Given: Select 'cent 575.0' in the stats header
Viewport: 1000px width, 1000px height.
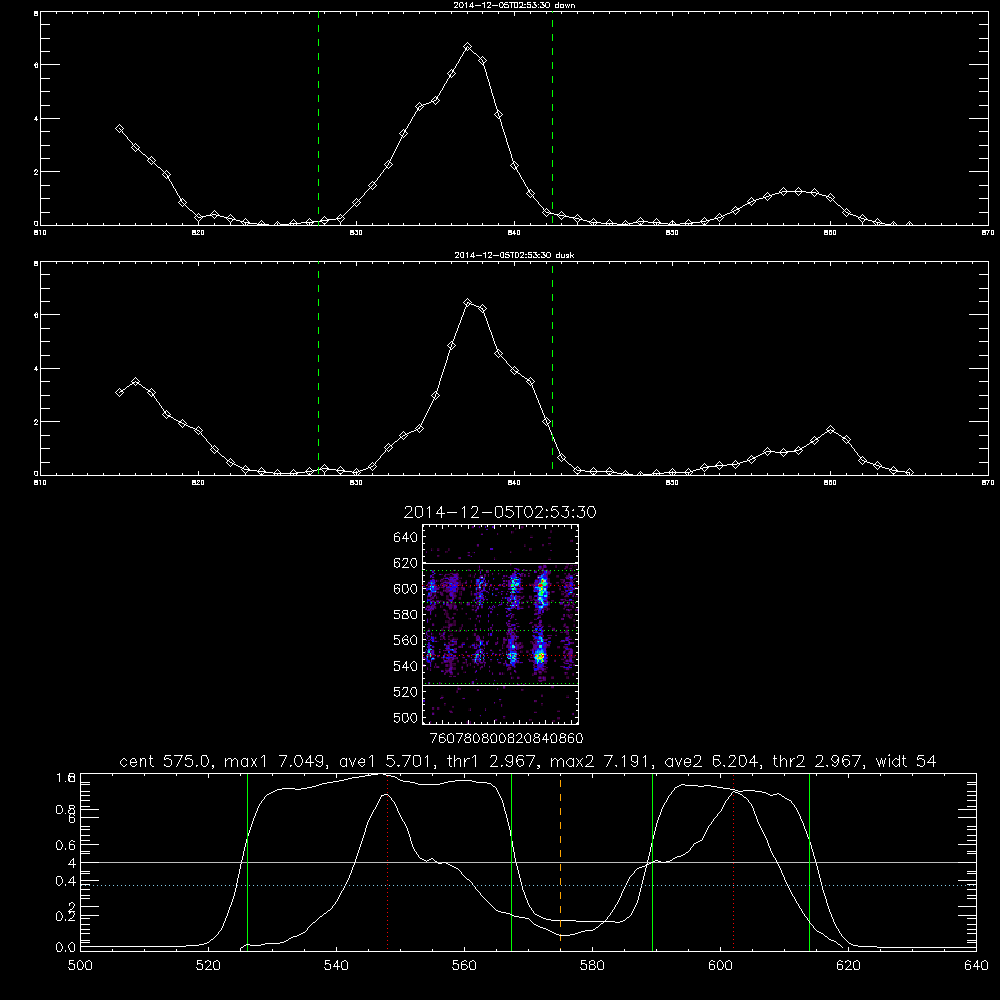Looking at the screenshot, I should pos(165,761).
